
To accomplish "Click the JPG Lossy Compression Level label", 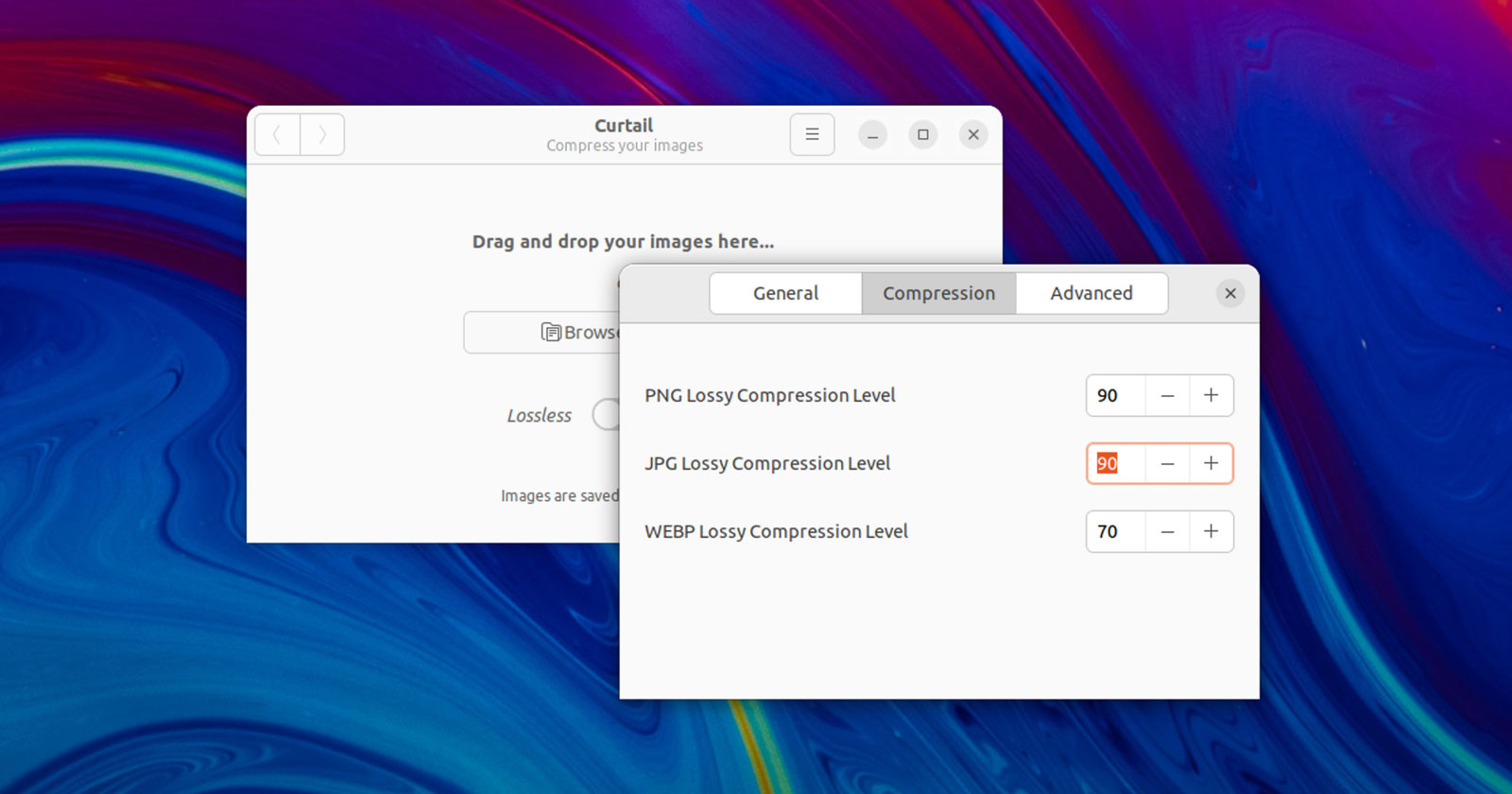I will pos(767,463).
